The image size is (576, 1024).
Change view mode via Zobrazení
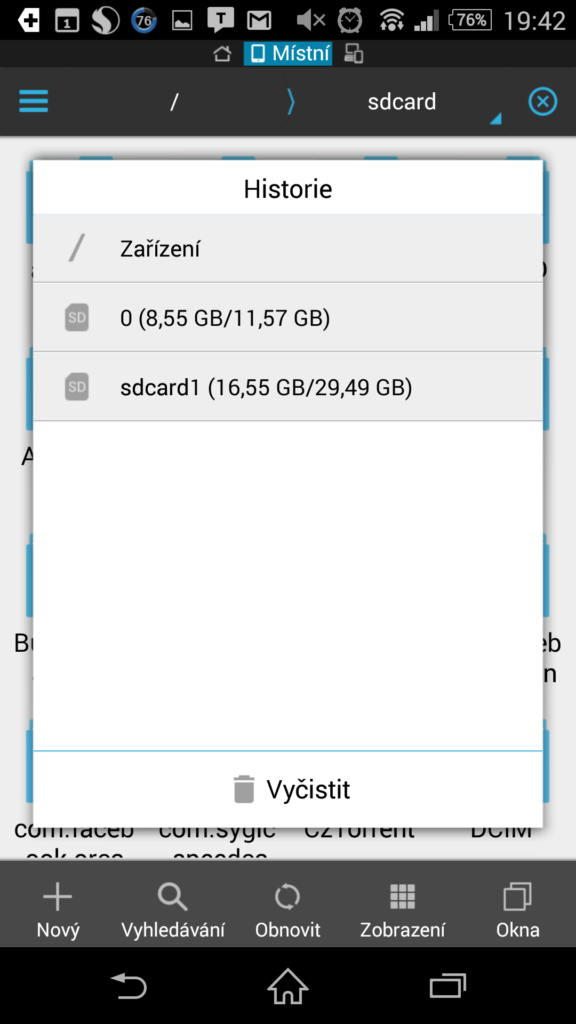click(402, 910)
